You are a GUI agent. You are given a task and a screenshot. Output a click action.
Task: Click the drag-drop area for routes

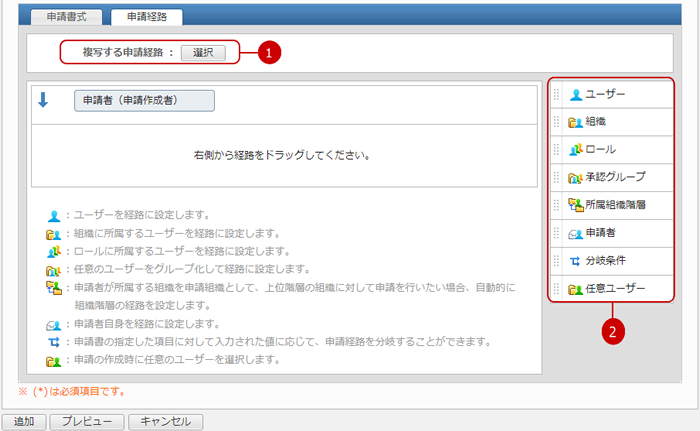coord(282,156)
